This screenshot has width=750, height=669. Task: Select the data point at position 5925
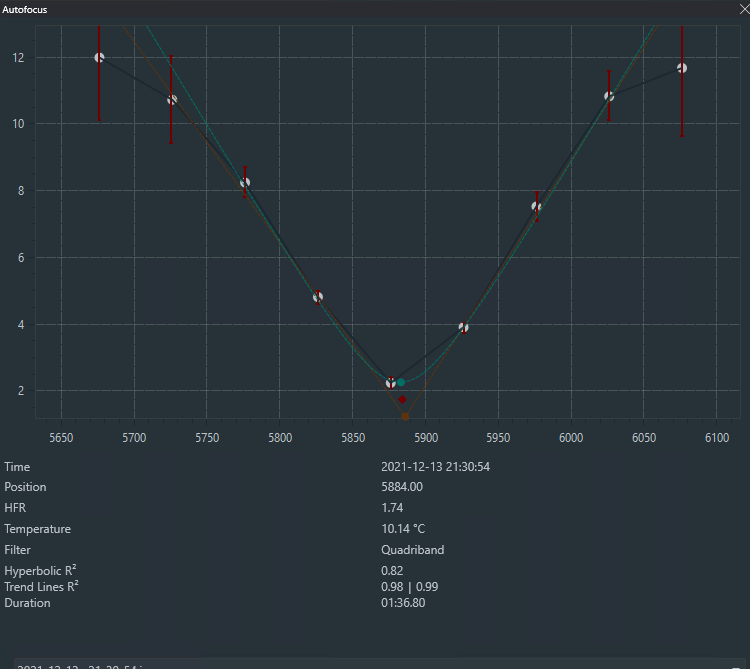tap(463, 327)
